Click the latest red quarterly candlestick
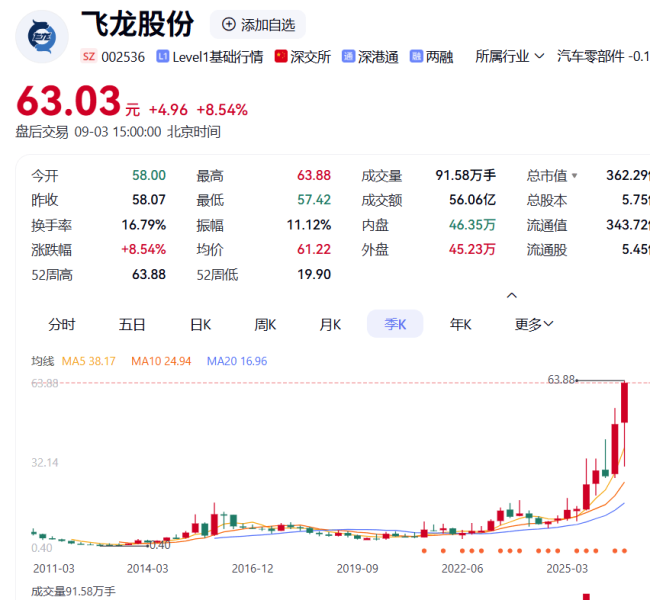Viewport: 650px width, 600px height. [x=624, y=403]
